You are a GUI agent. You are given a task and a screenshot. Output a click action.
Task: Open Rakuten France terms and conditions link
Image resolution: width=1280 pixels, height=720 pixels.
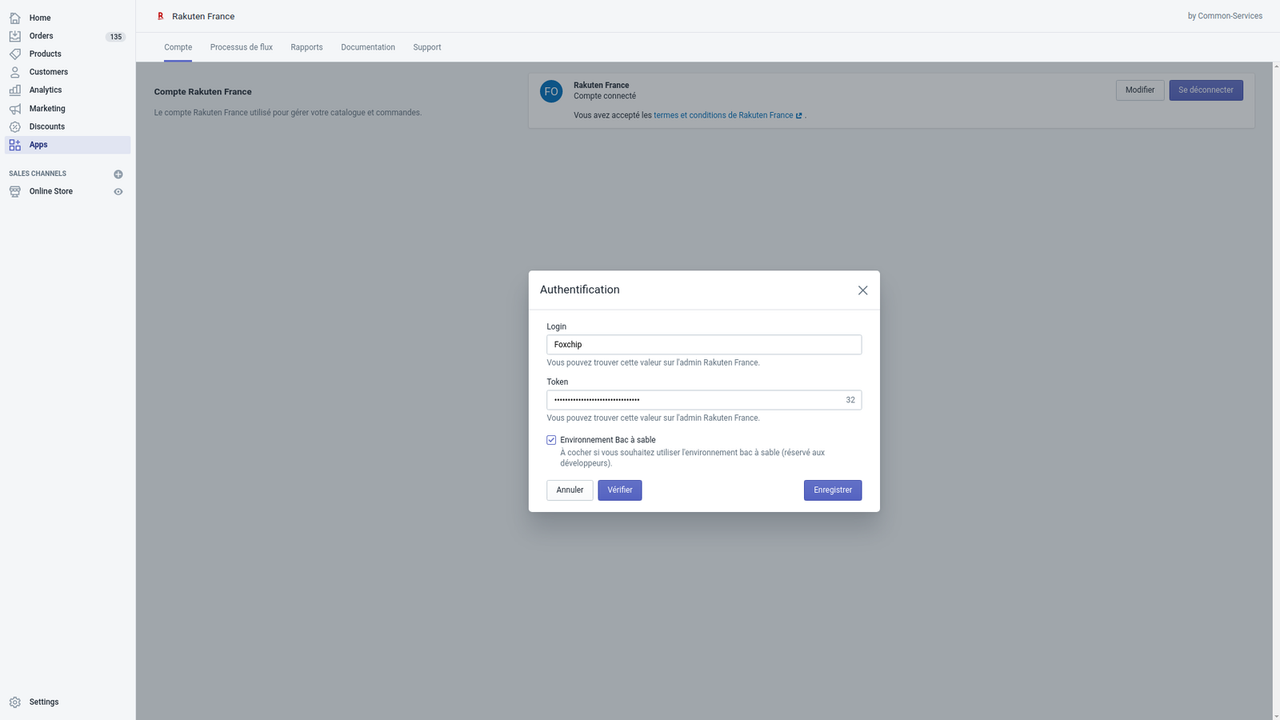[x=723, y=115]
